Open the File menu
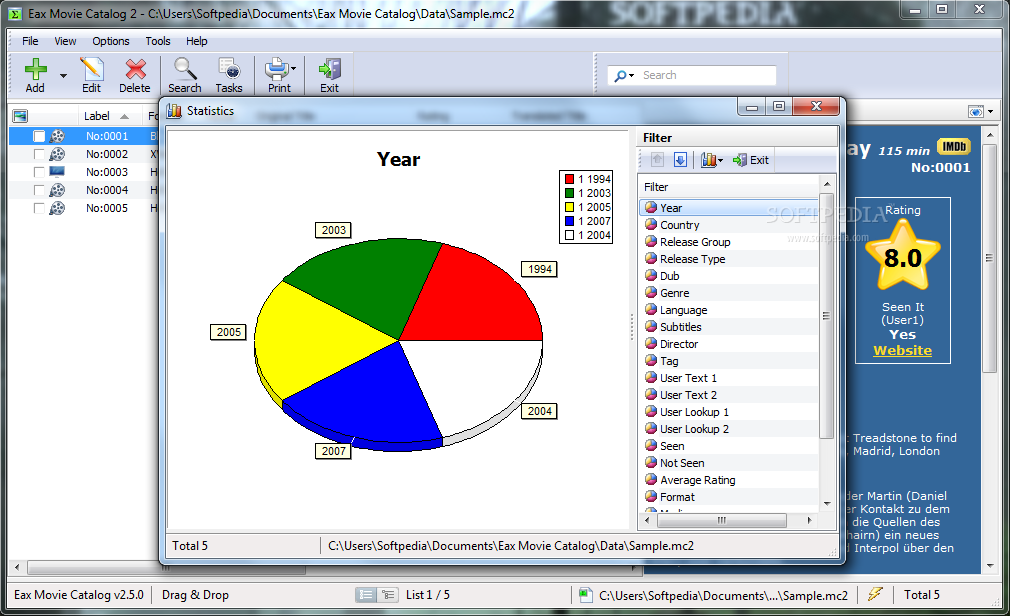 pyautogui.click(x=30, y=41)
